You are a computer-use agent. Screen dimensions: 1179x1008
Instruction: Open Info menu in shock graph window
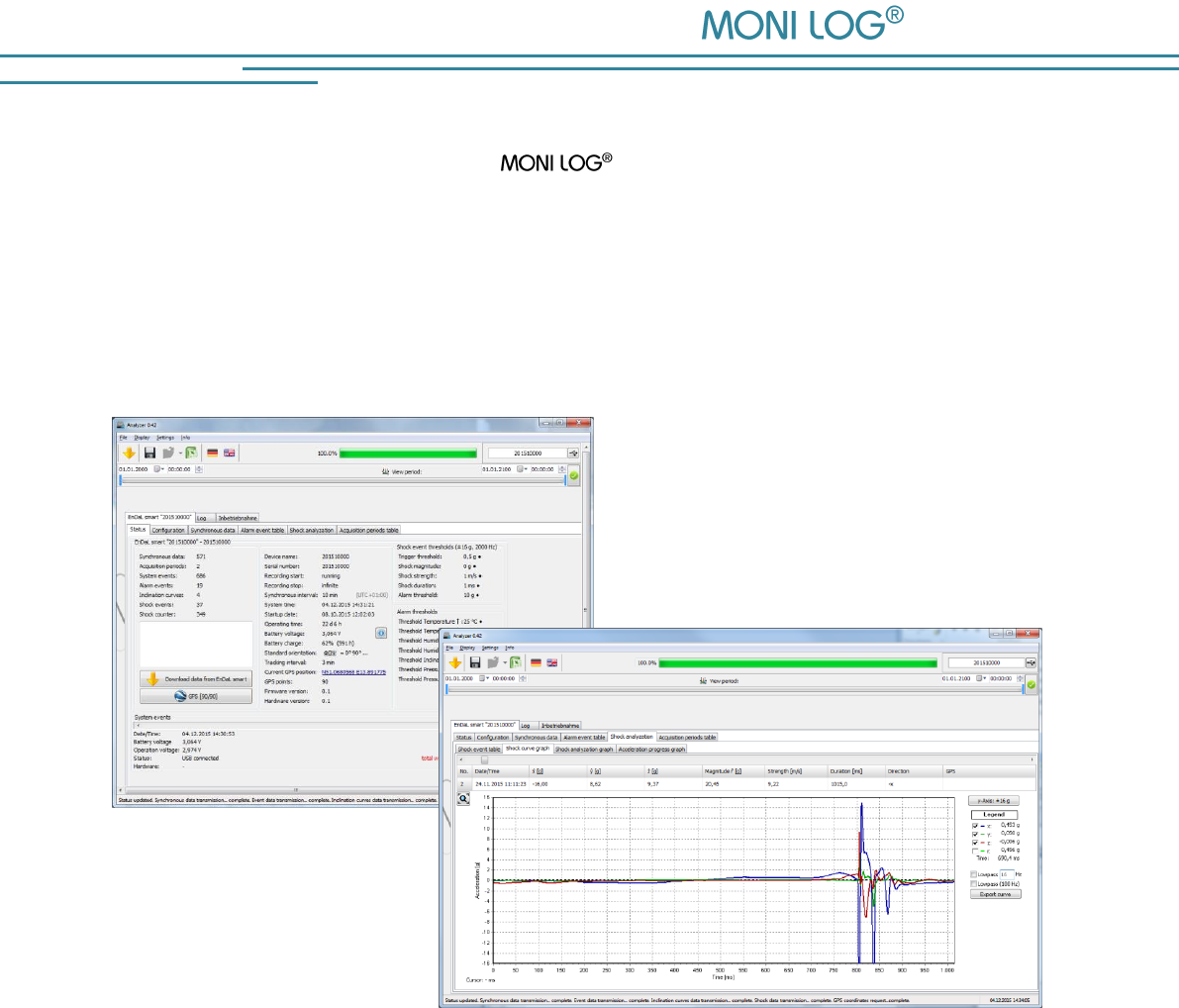click(x=510, y=647)
